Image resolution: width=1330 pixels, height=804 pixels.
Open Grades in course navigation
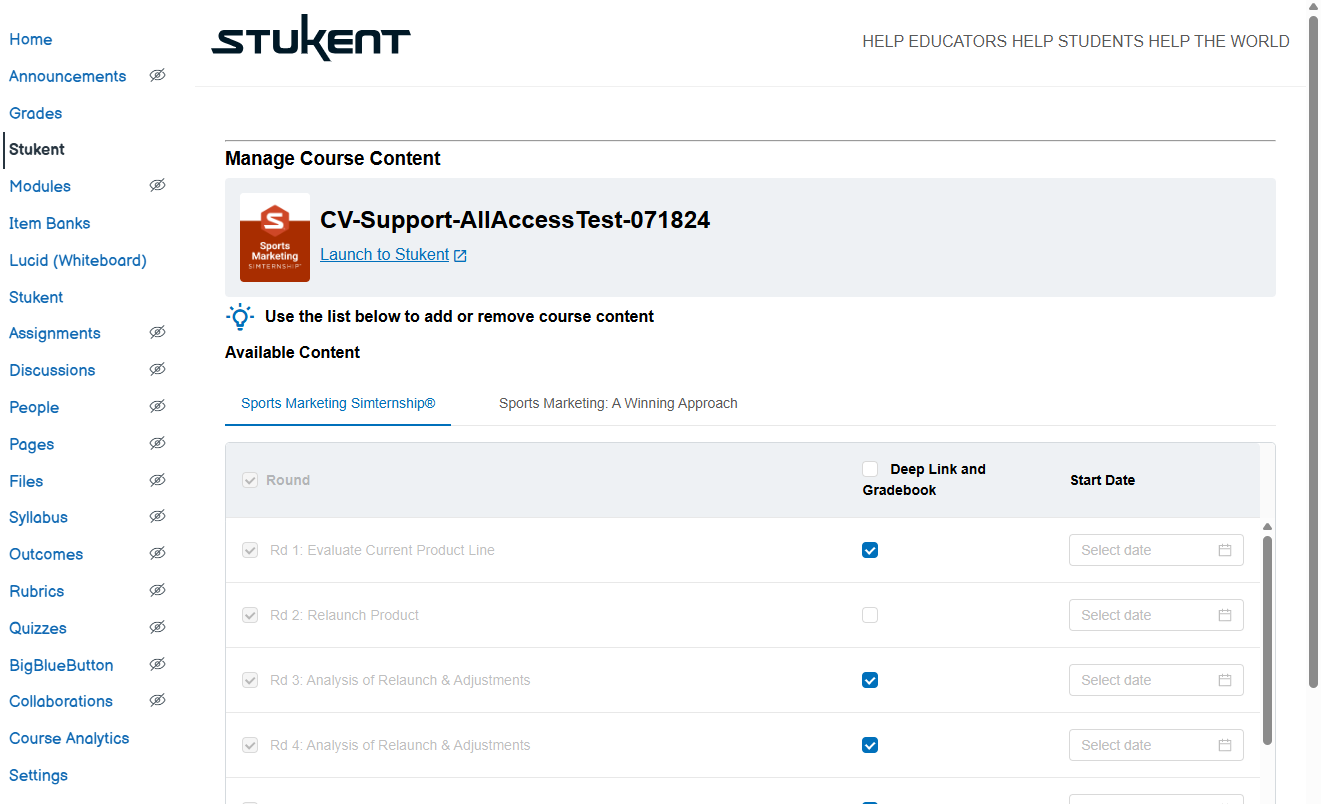click(x=36, y=113)
